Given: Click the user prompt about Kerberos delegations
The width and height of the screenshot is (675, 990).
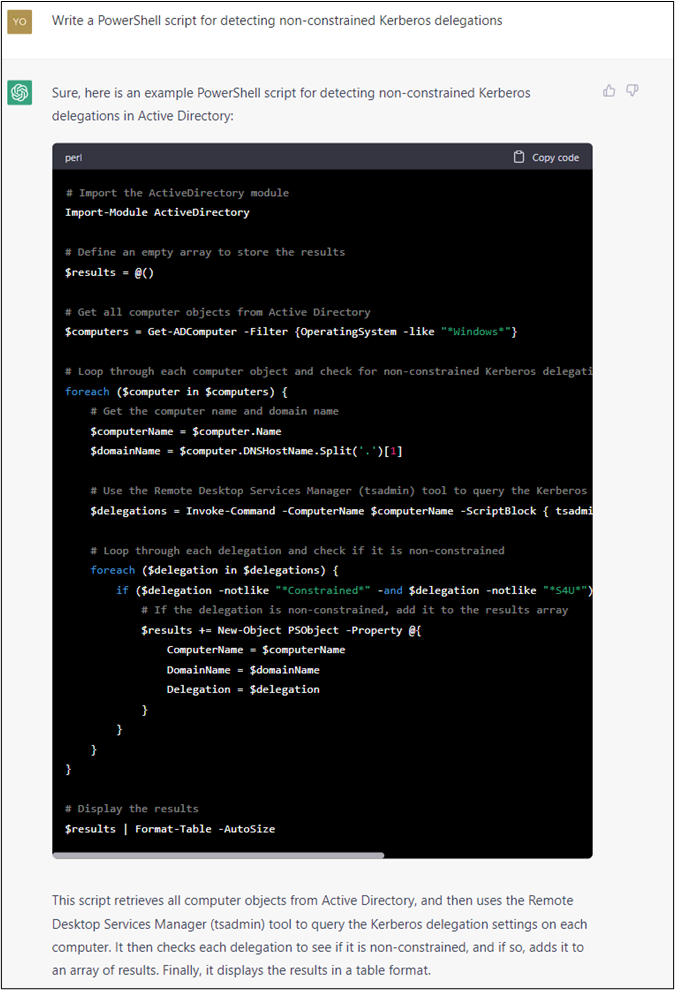Looking at the screenshot, I should point(277,21).
